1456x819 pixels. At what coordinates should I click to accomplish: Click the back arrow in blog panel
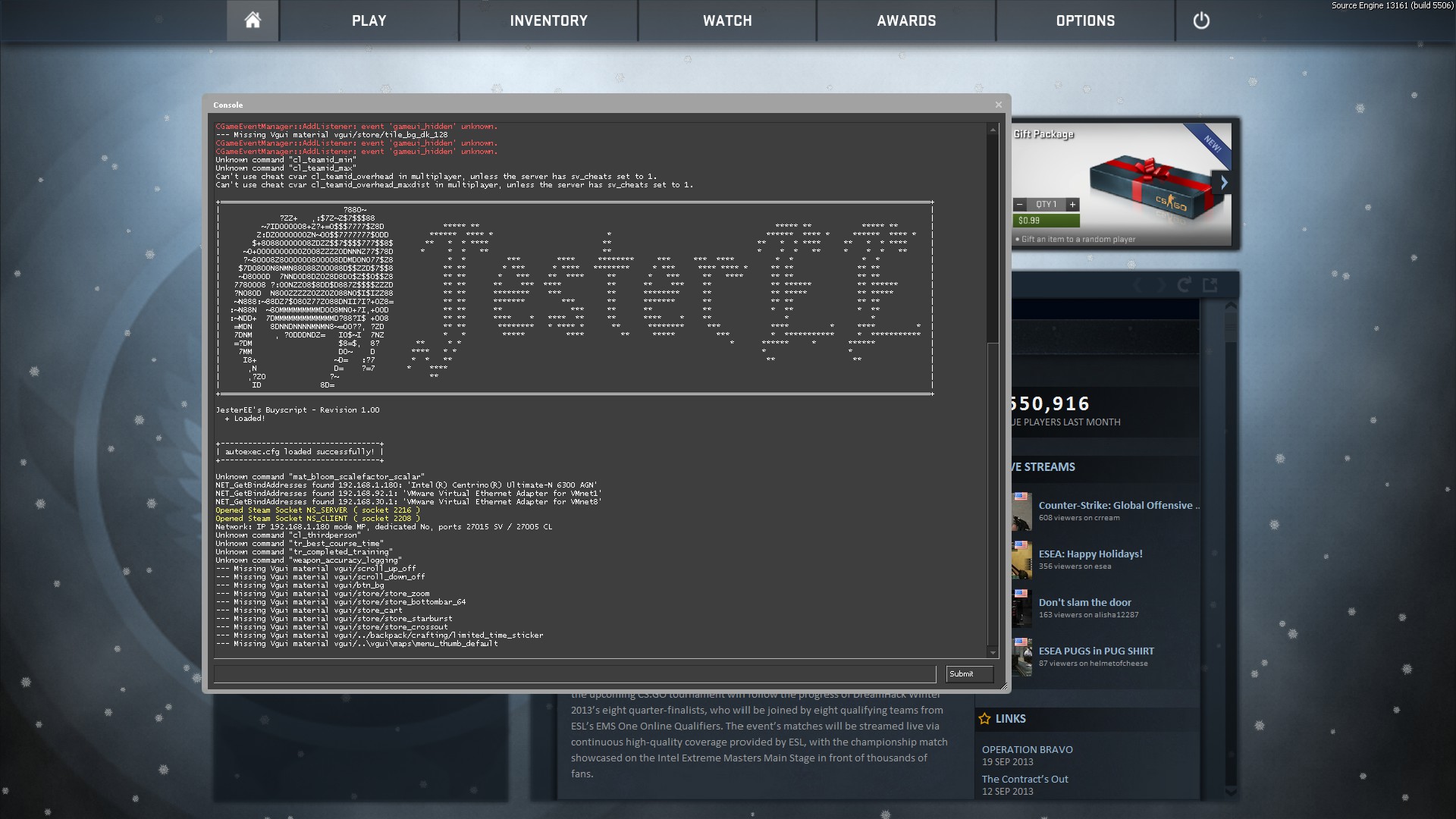click(1137, 285)
